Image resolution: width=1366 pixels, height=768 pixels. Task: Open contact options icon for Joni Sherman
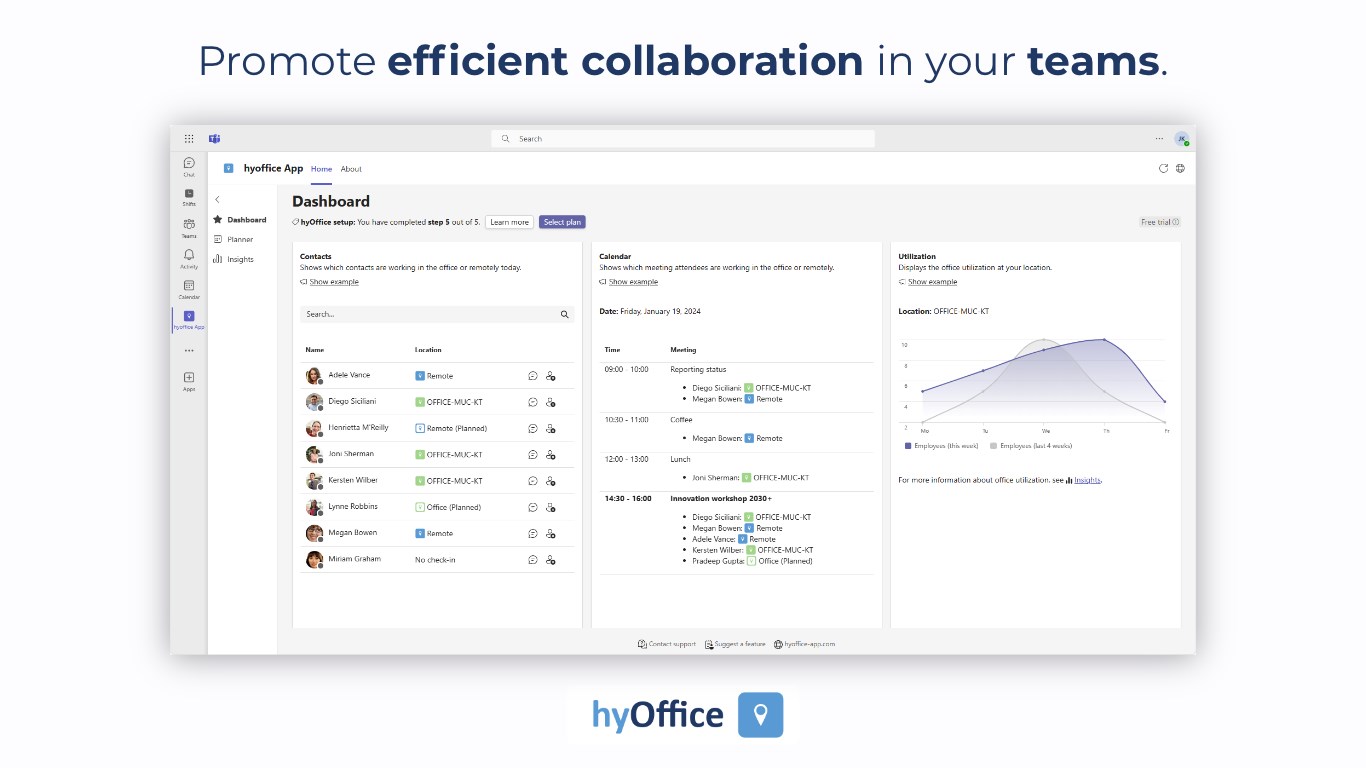coord(551,454)
